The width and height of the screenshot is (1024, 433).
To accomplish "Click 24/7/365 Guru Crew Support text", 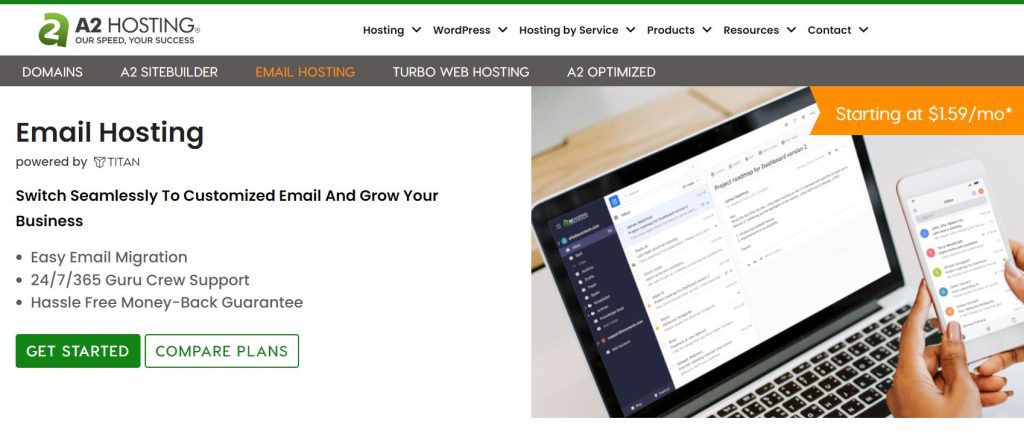I will point(140,280).
